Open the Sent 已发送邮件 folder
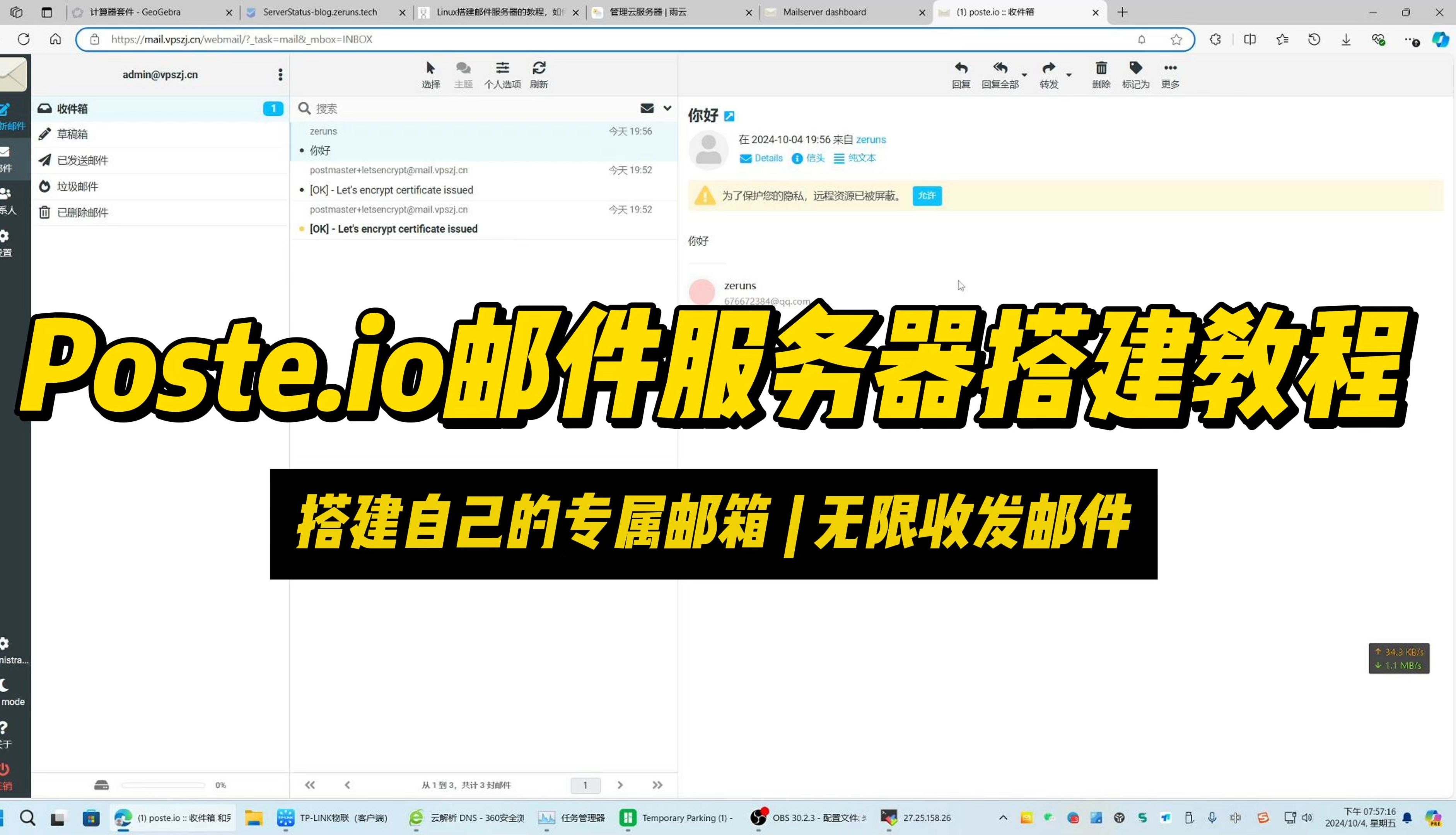The image size is (1456, 835). tap(160, 160)
